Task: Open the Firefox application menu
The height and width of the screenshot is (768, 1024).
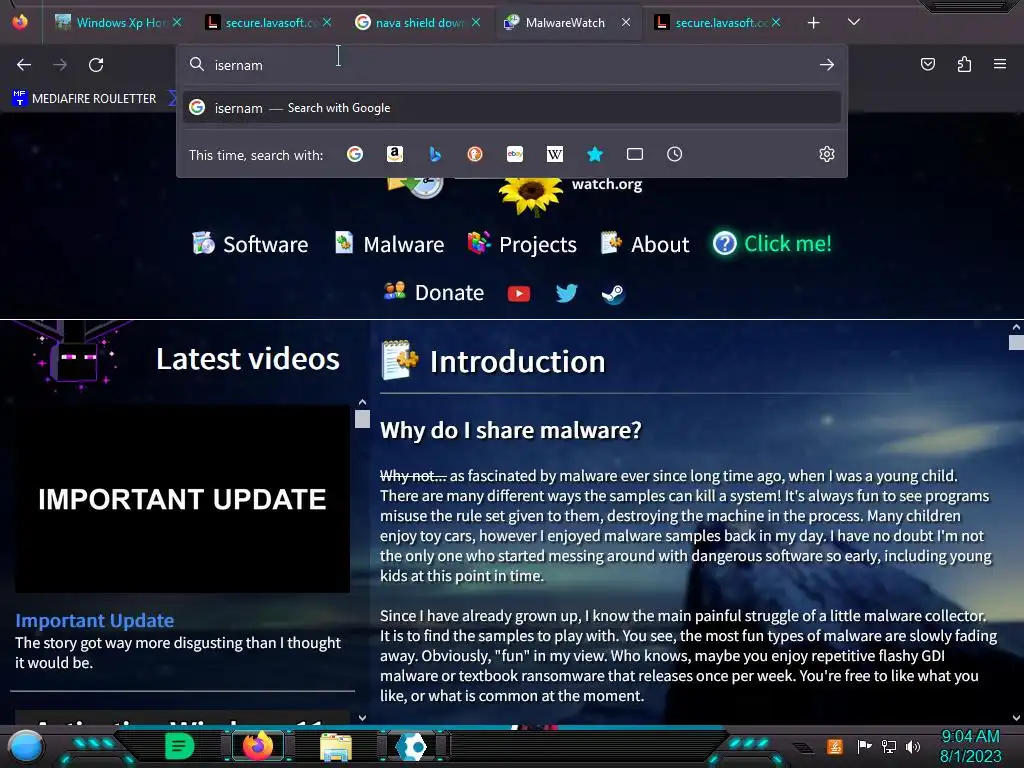Action: pos(1000,64)
